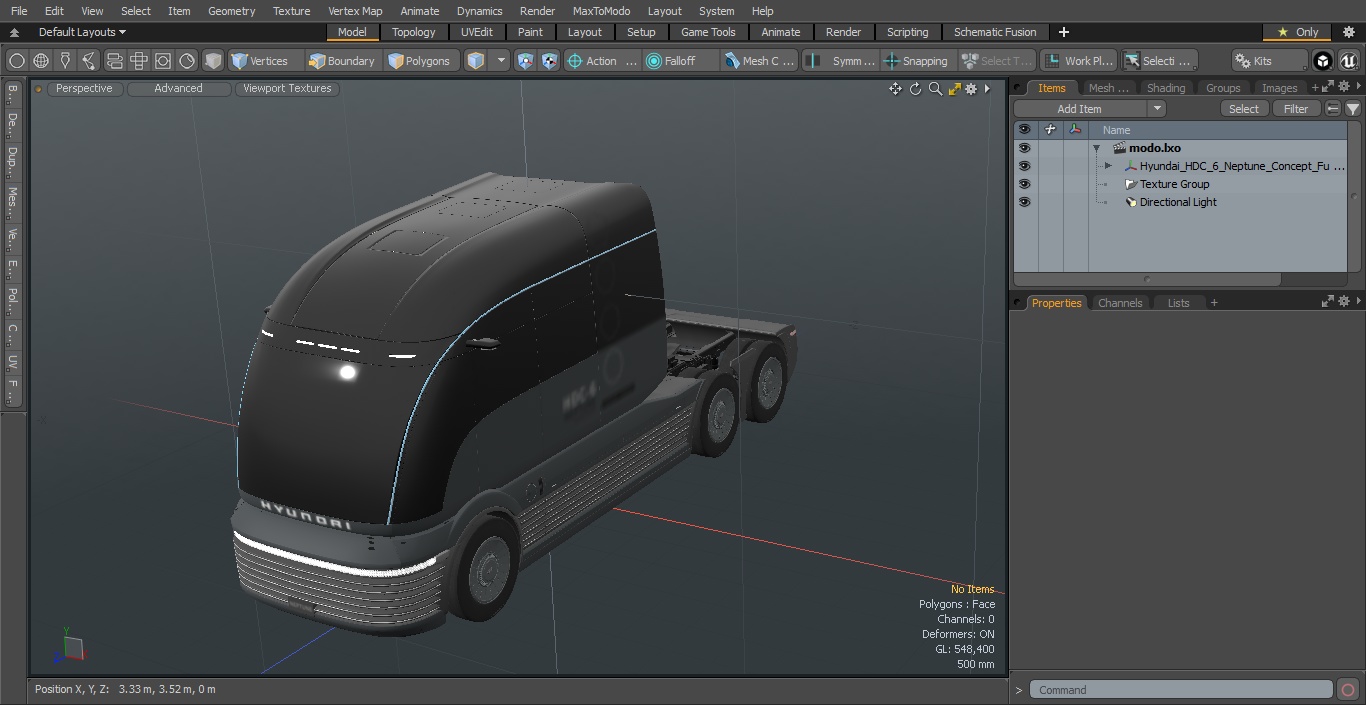Click viewport zoom magnifier icon

pos(935,89)
